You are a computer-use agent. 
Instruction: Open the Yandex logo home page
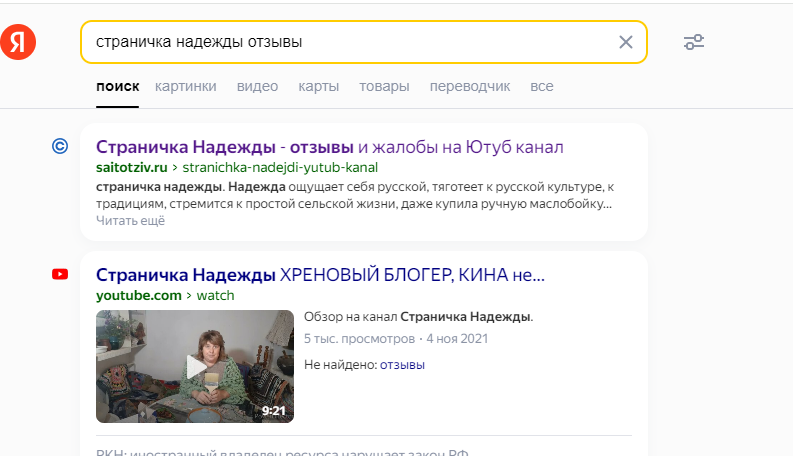18,42
